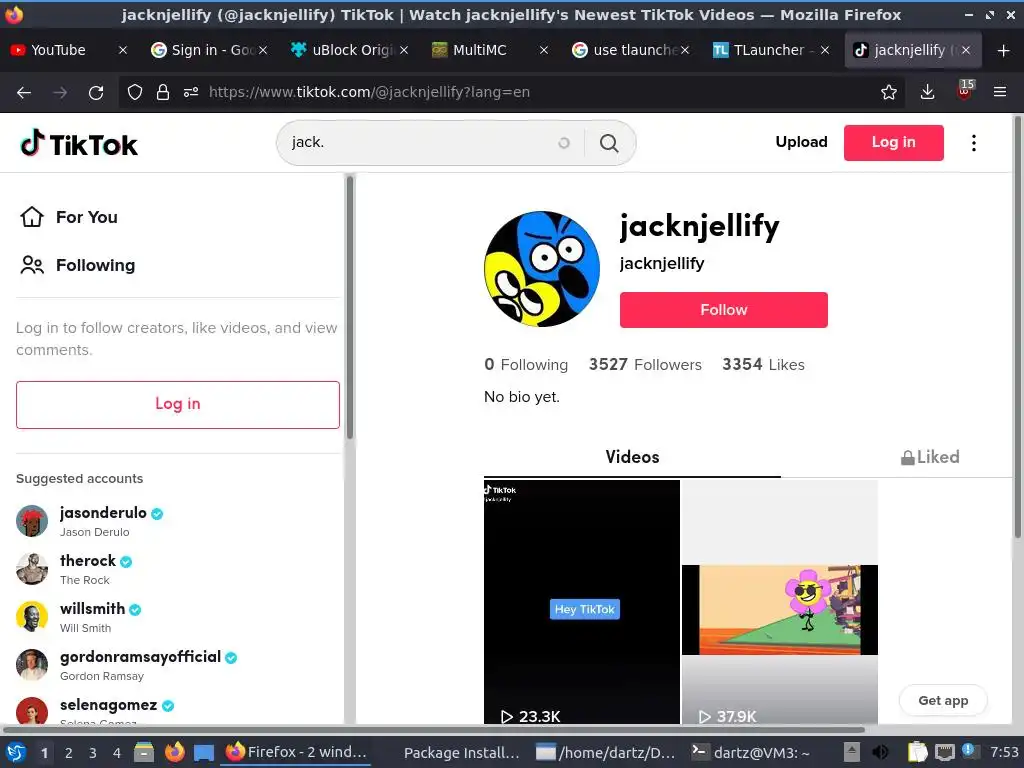The height and width of the screenshot is (768, 1024).
Task: Click the 3527 Followers count
Action: (x=645, y=364)
